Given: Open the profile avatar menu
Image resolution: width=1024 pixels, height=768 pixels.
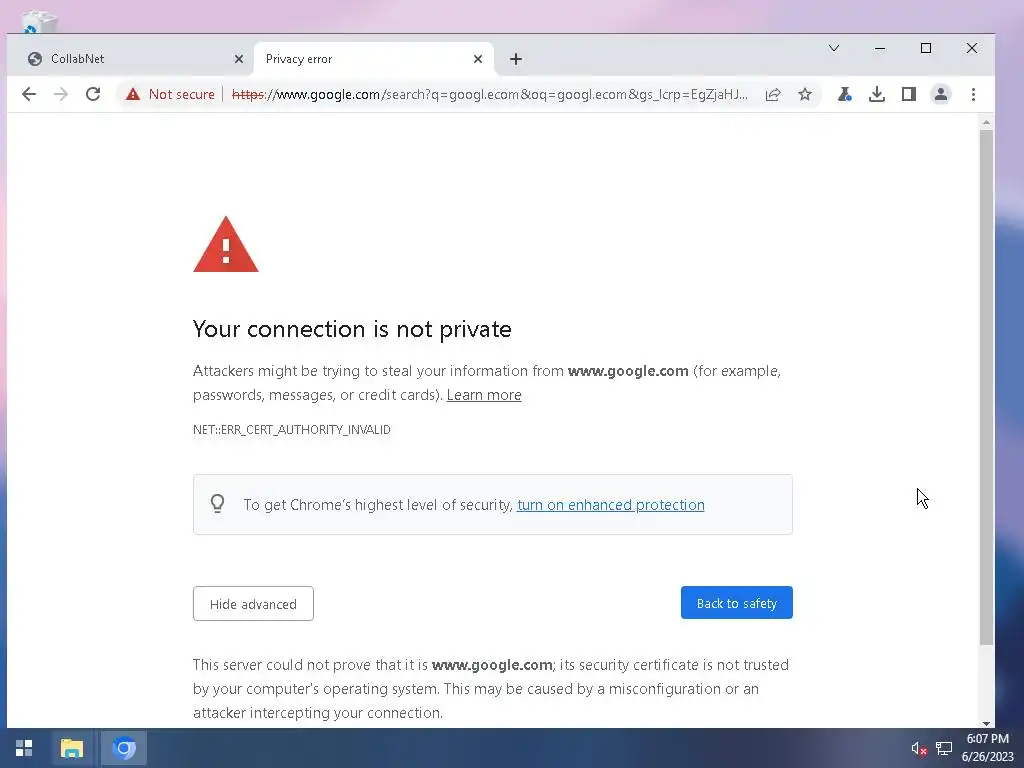Looking at the screenshot, I should 940,94.
